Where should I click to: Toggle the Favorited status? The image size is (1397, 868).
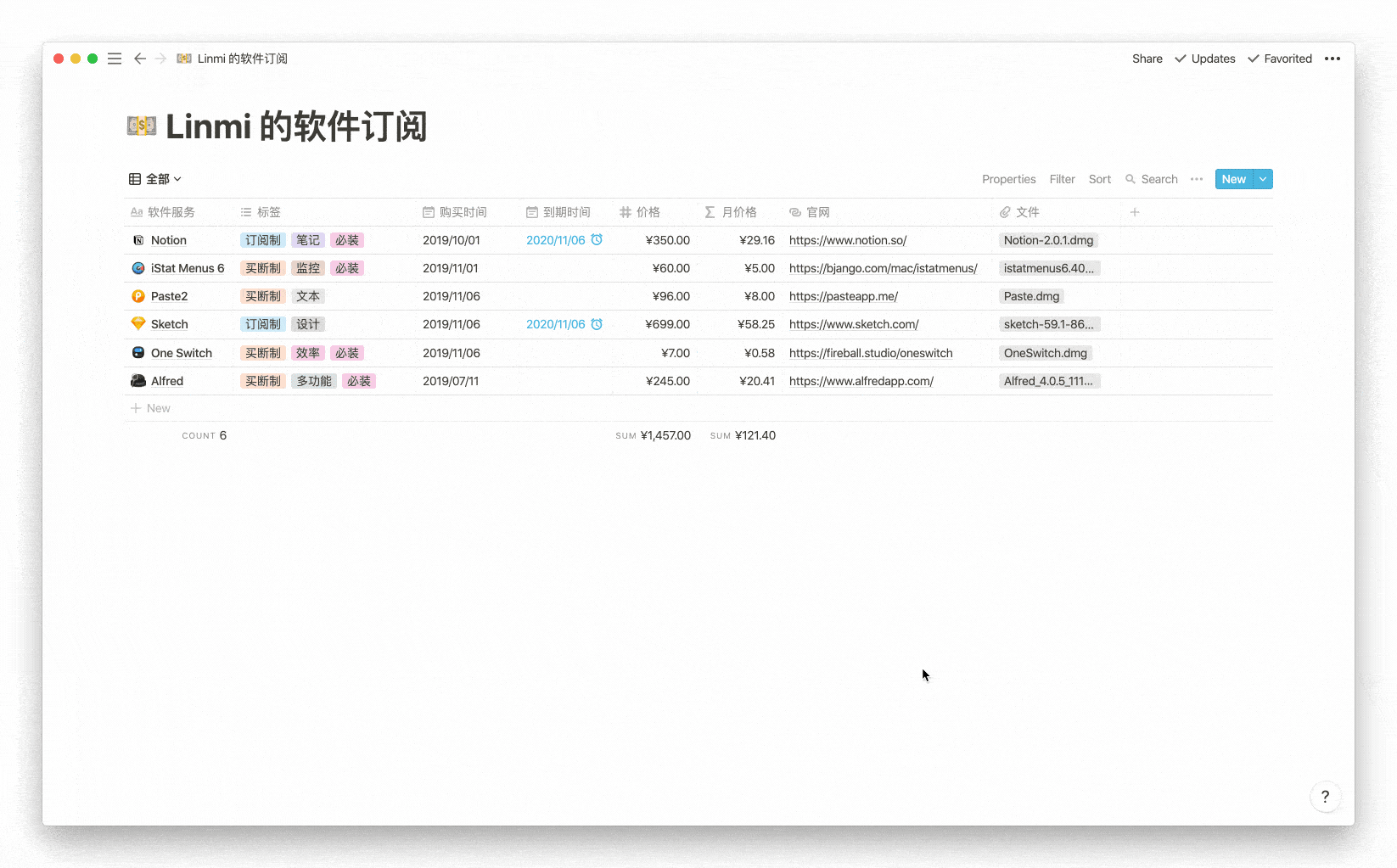click(1280, 59)
